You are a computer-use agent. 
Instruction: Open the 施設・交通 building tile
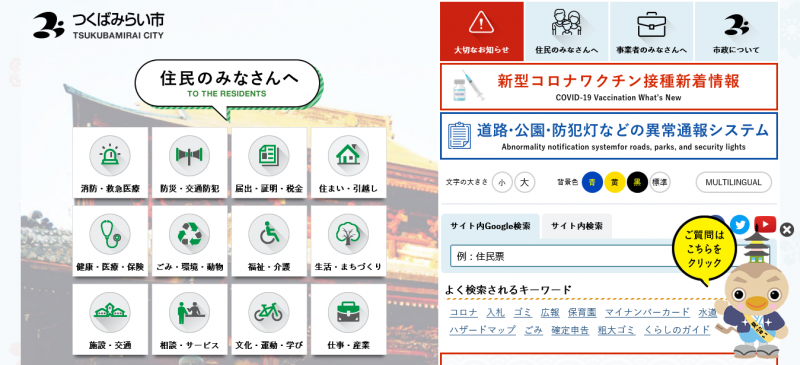point(110,320)
